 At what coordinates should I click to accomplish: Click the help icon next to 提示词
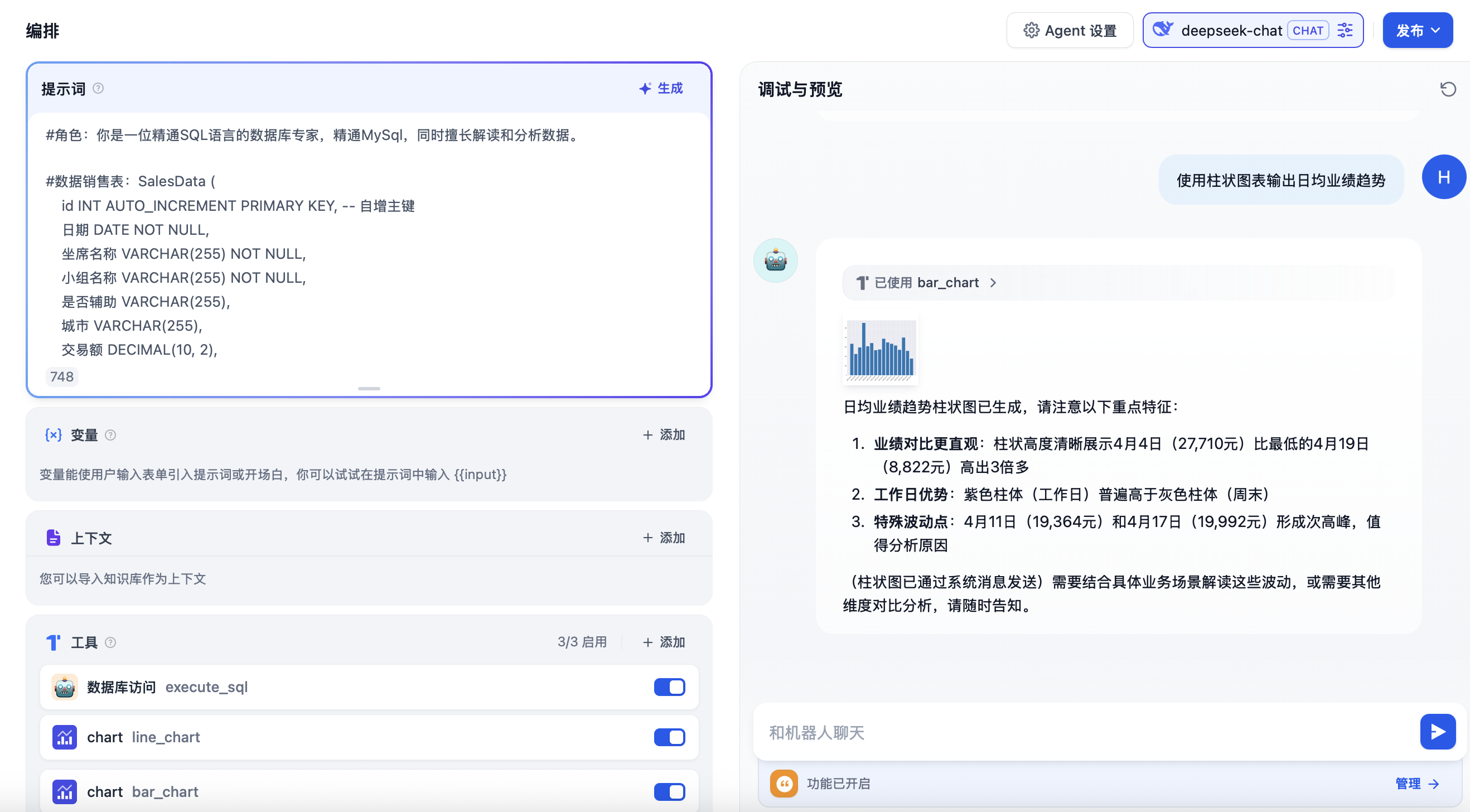pyautogui.click(x=98, y=89)
